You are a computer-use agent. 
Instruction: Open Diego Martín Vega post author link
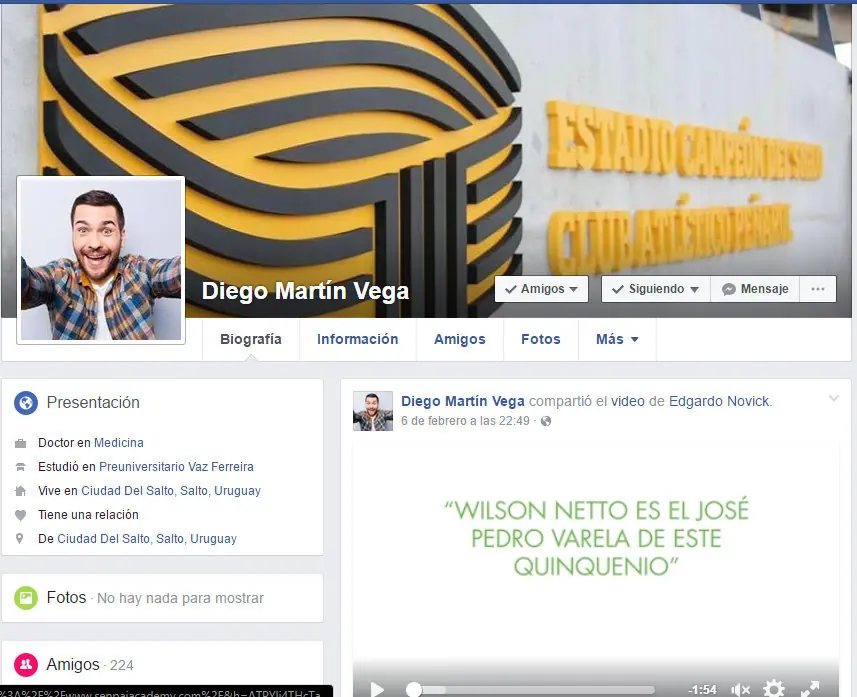coord(462,401)
